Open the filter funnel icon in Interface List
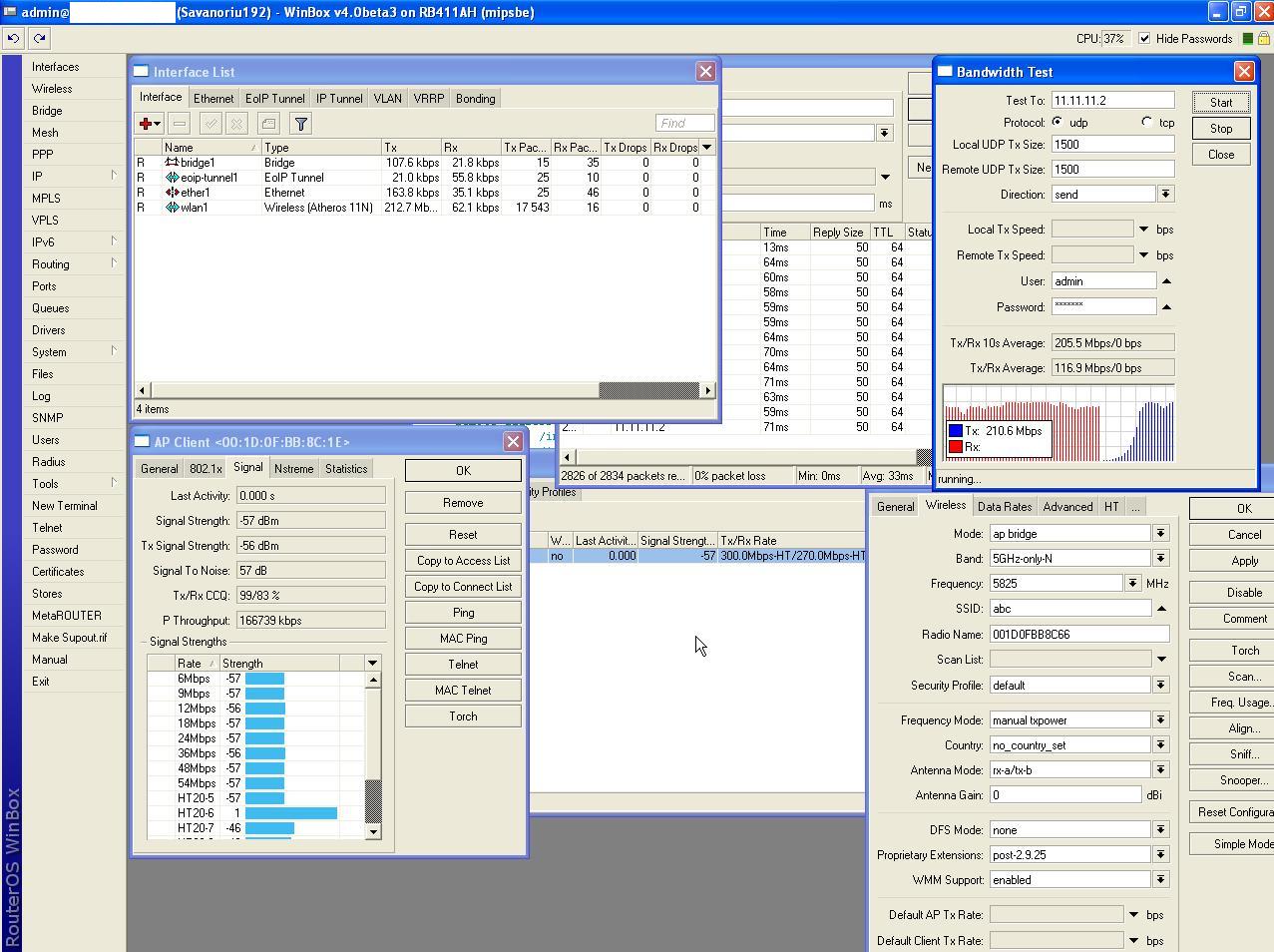 click(299, 123)
